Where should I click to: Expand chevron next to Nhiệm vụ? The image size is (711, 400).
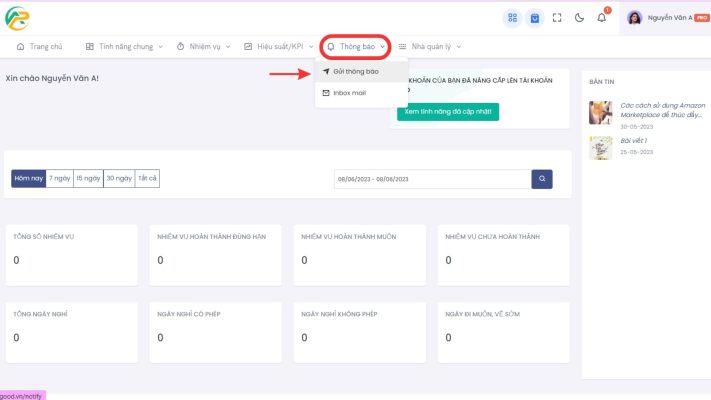[228, 47]
